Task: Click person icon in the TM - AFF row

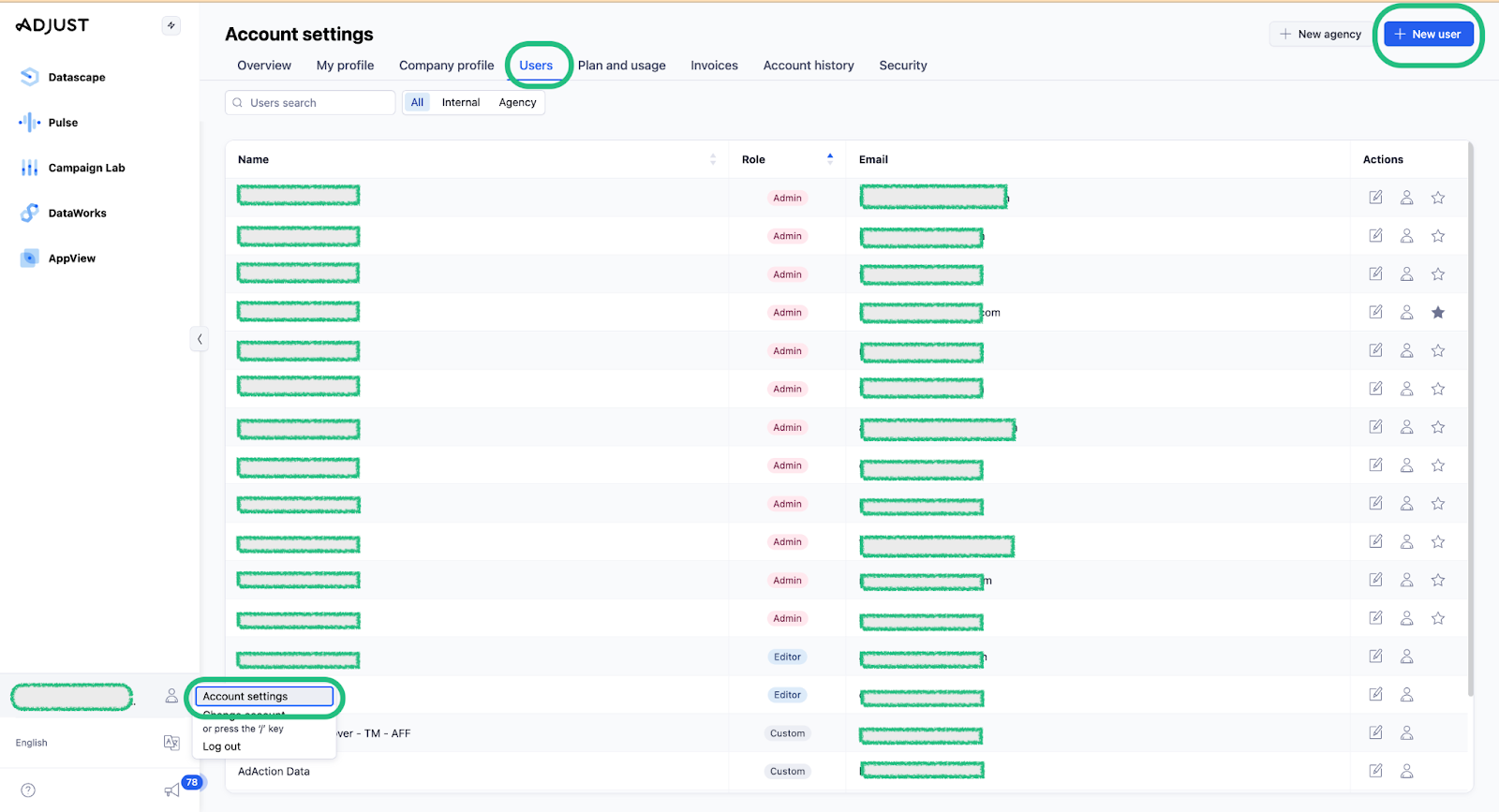Action: [1406, 733]
